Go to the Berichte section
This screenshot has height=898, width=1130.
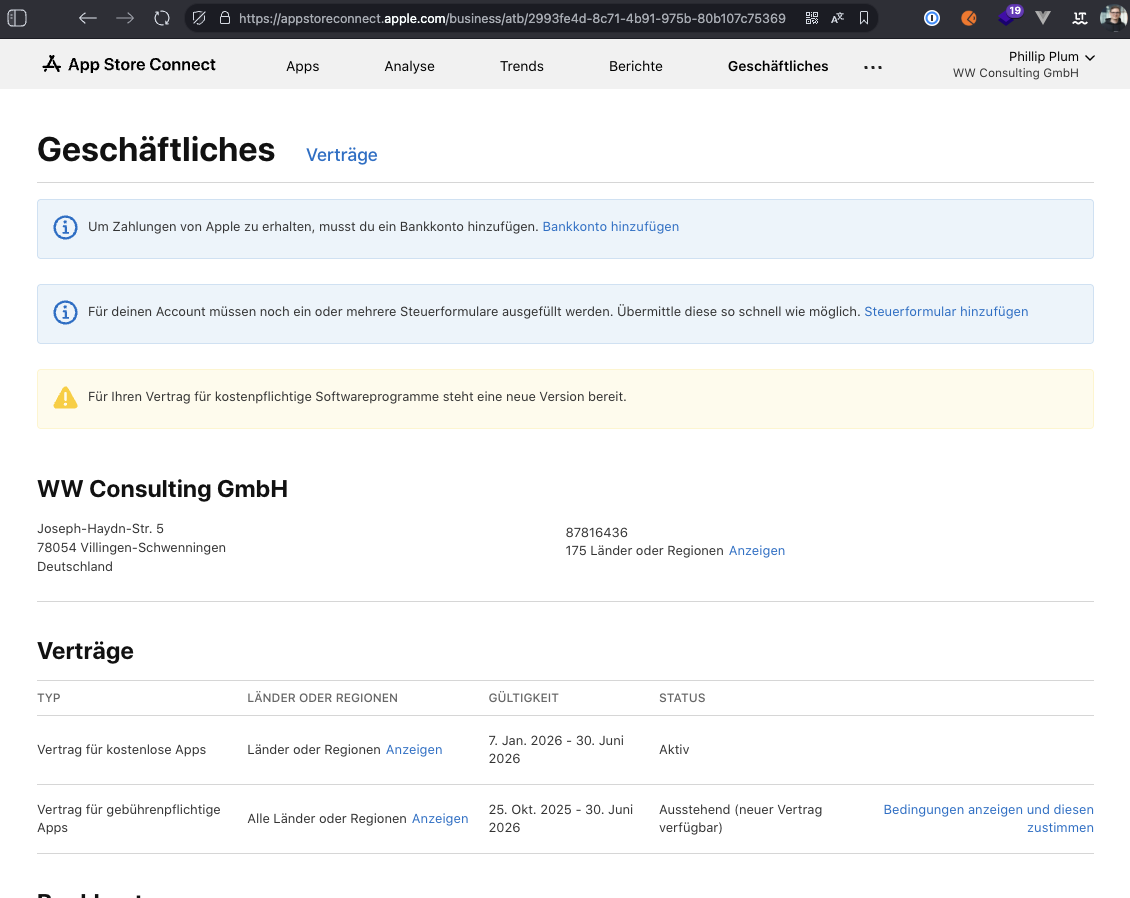635,66
